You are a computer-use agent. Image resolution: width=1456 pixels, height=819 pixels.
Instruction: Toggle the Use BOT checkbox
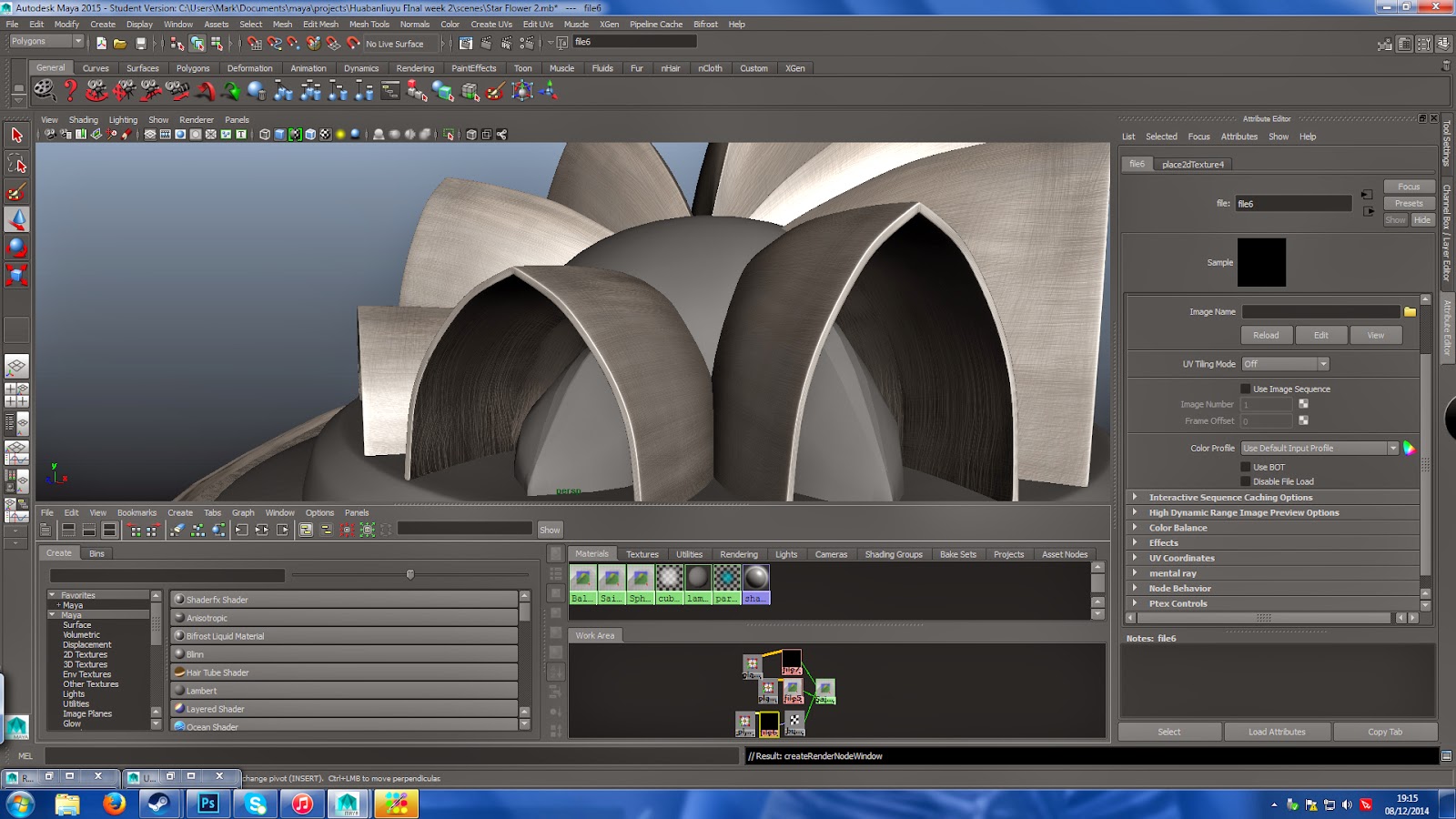[x=1246, y=467]
